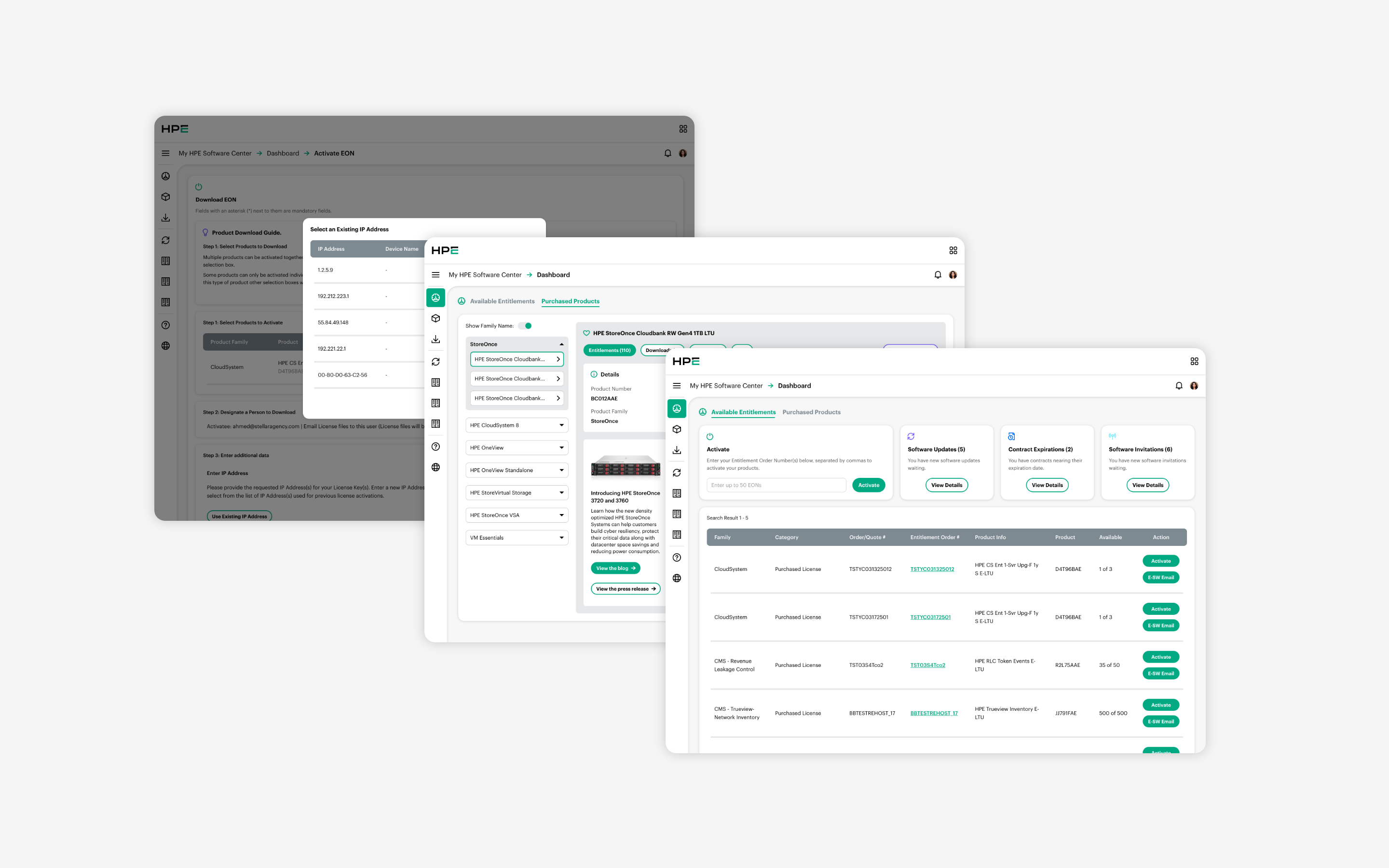Image resolution: width=1389 pixels, height=868 pixels.
Task: Switch to Purchased Products tab in middle window
Action: pyautogui.click(x=570, y=301)
